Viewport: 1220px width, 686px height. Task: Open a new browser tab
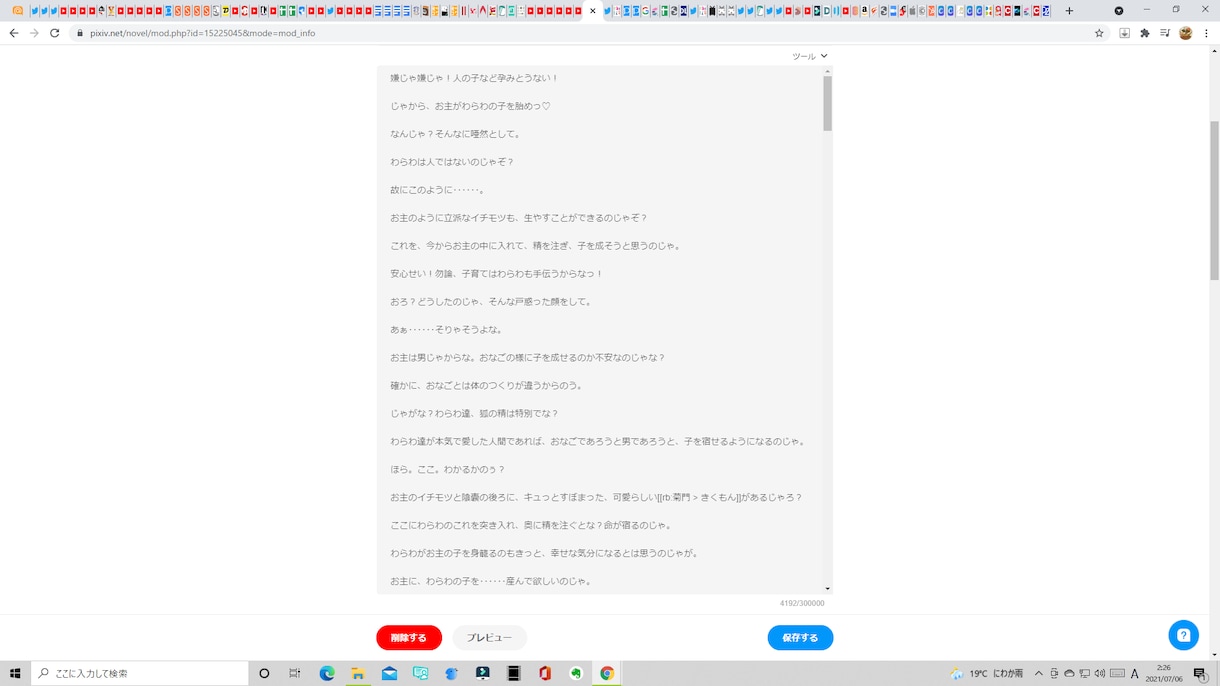[x=1069, y=11]
